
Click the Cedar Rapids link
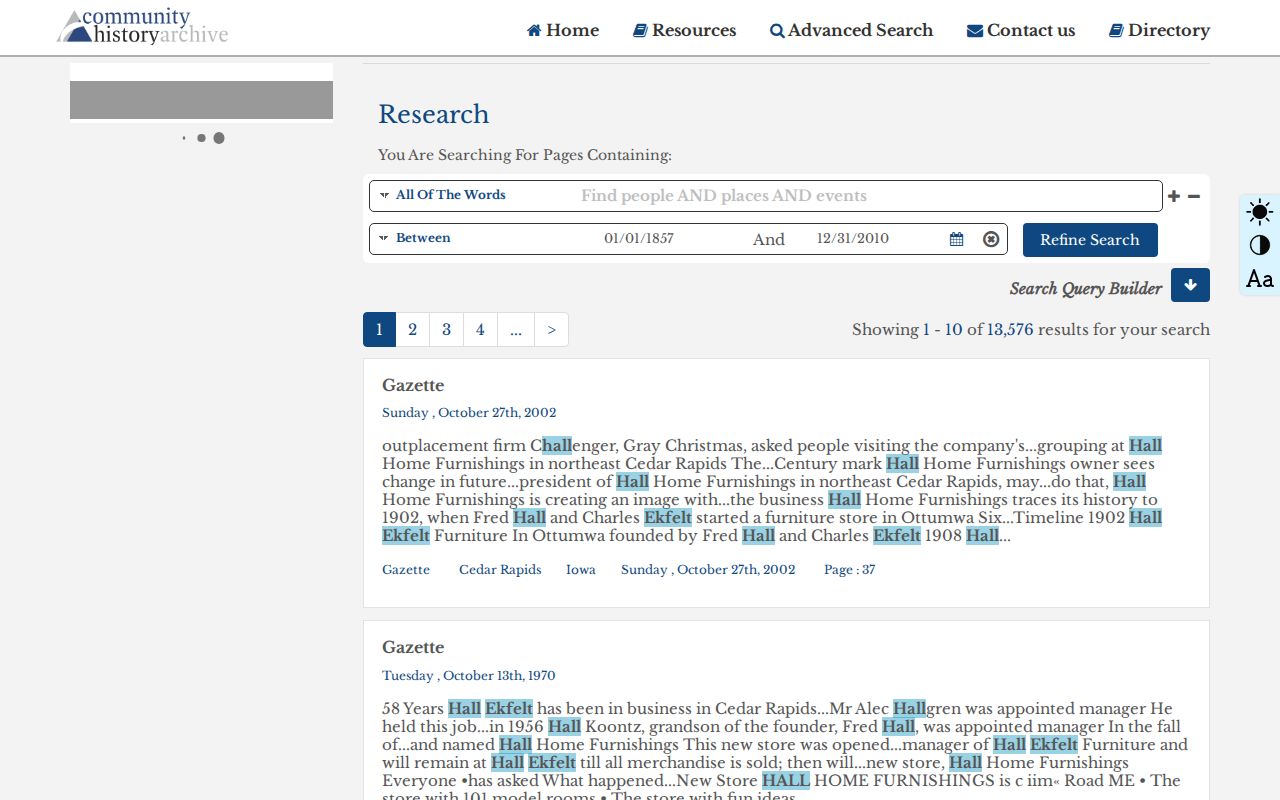(500, 570)
